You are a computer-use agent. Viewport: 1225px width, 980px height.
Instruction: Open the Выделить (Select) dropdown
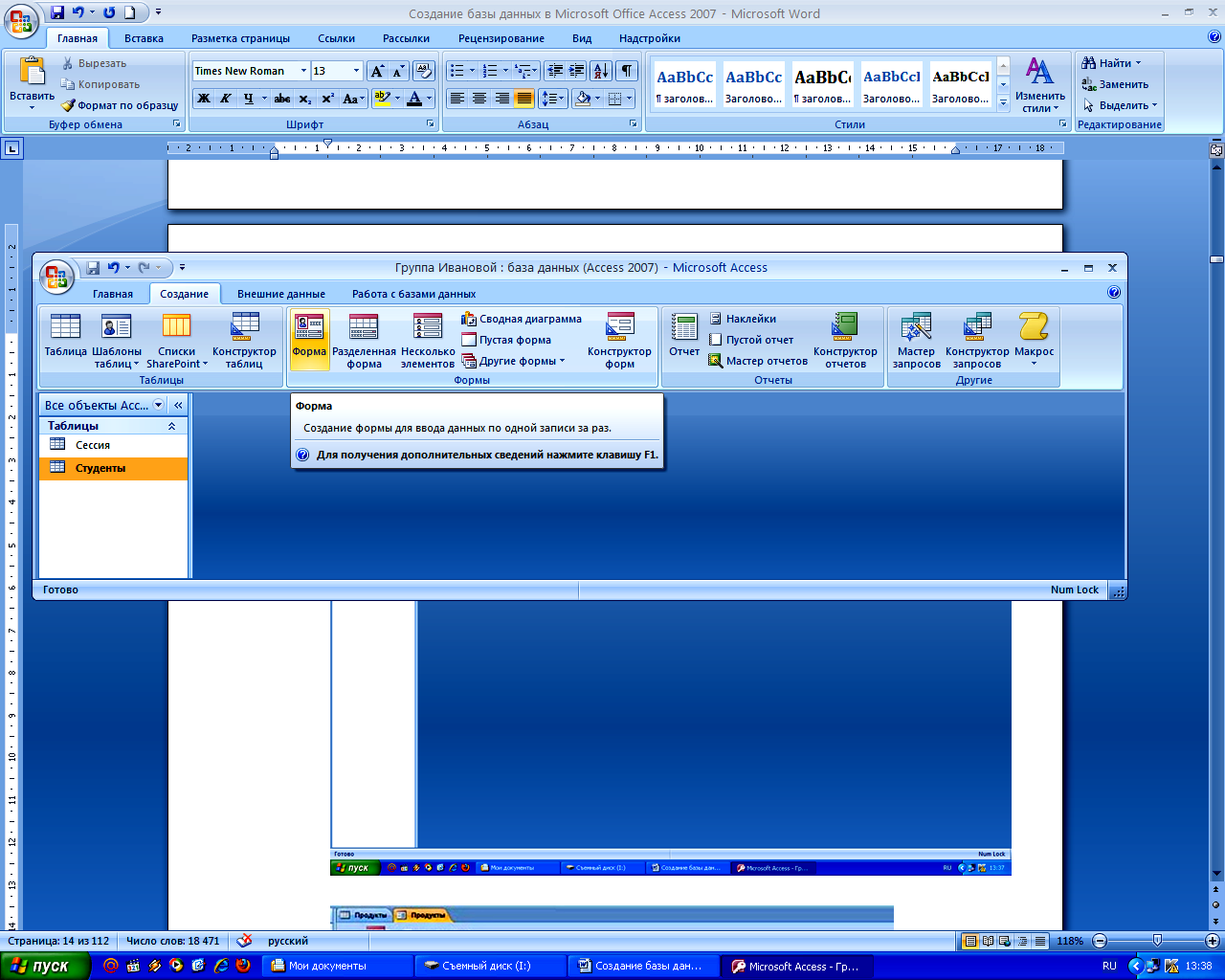click(x=1120, y=105)
